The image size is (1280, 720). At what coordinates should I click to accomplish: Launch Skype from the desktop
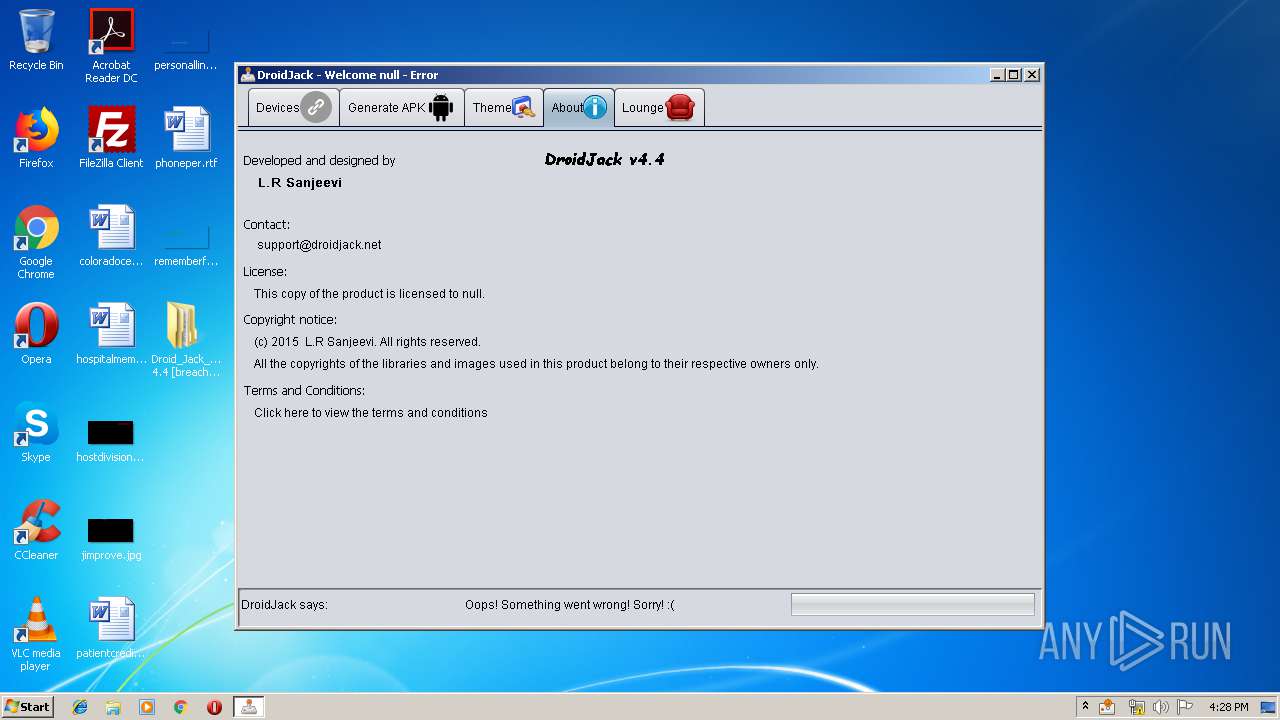coord(36,432)
